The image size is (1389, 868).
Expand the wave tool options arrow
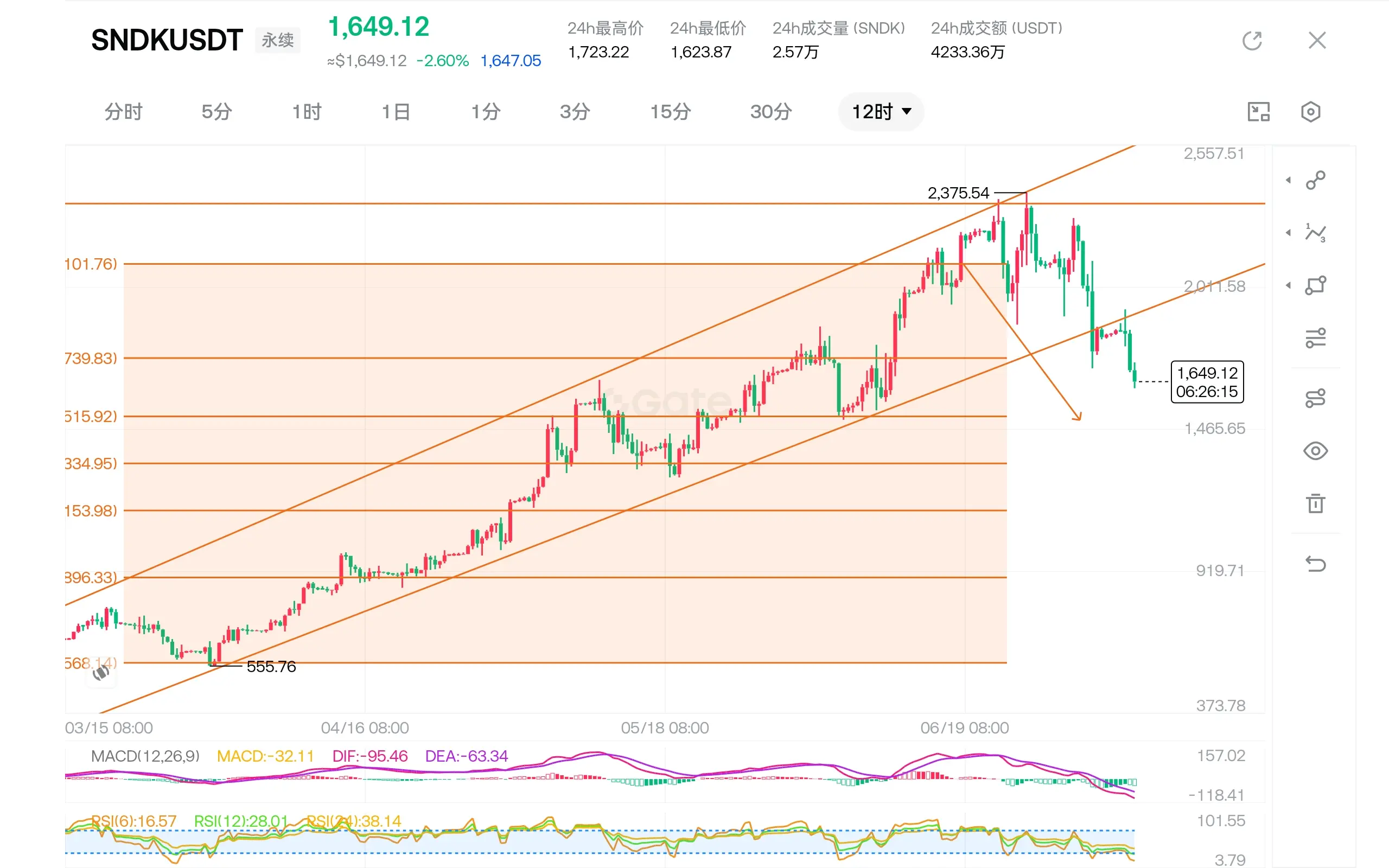point(1289,233)
